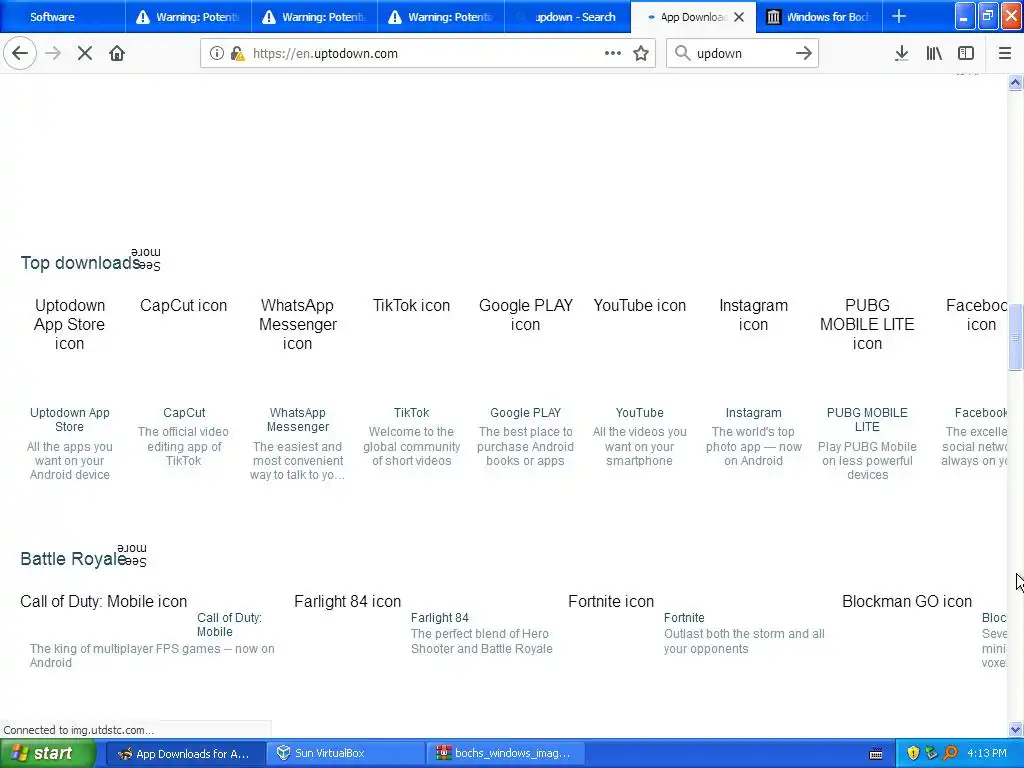
Task: Click the Instagram icon placeholder
Action: point(753,315)
